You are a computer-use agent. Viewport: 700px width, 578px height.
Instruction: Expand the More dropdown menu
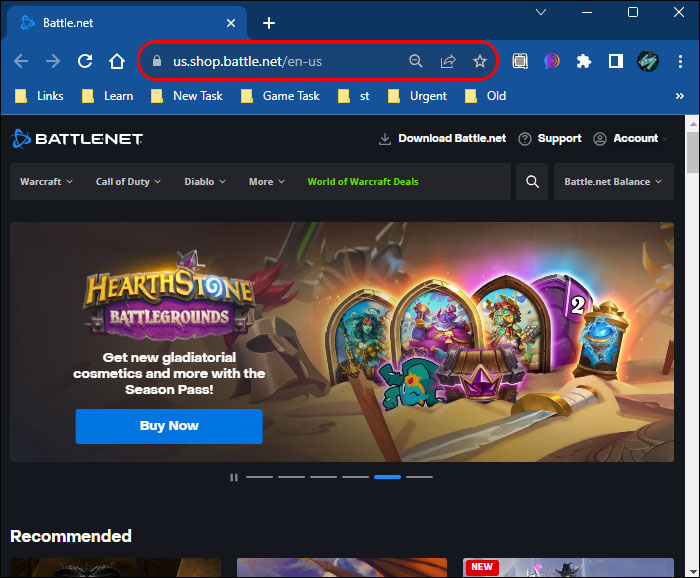[267, 182]
